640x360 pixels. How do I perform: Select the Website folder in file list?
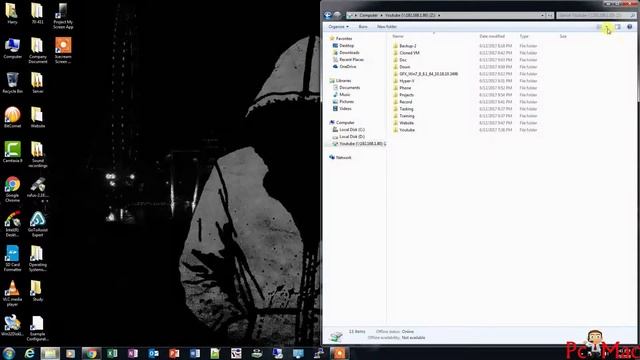[x=465, y=123]
